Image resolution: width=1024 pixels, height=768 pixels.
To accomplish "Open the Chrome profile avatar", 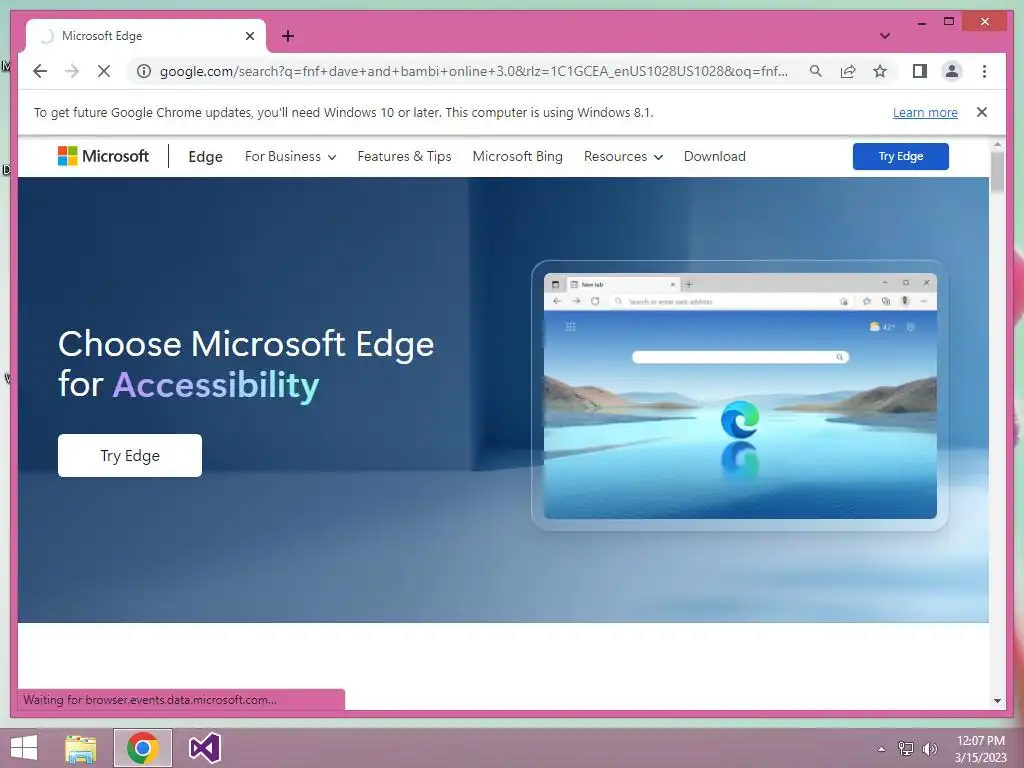I will [952, 71].
